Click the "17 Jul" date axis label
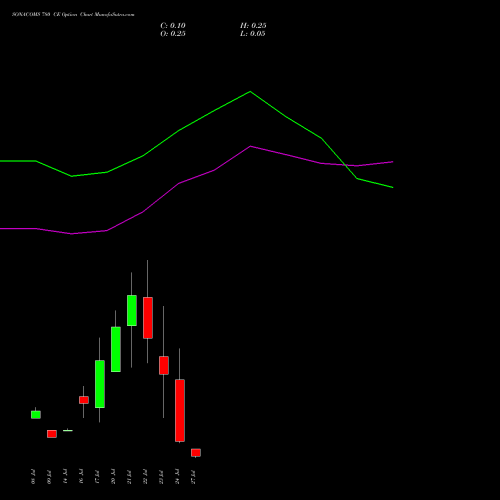Screen dimensions: 500x500 pos(97,477)
